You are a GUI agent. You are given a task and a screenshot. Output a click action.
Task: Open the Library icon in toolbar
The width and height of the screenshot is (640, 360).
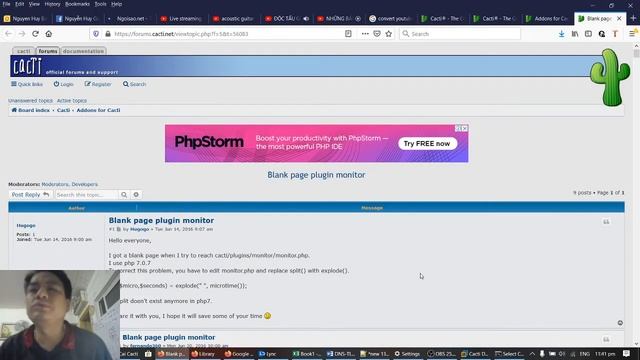pos(575,34)
